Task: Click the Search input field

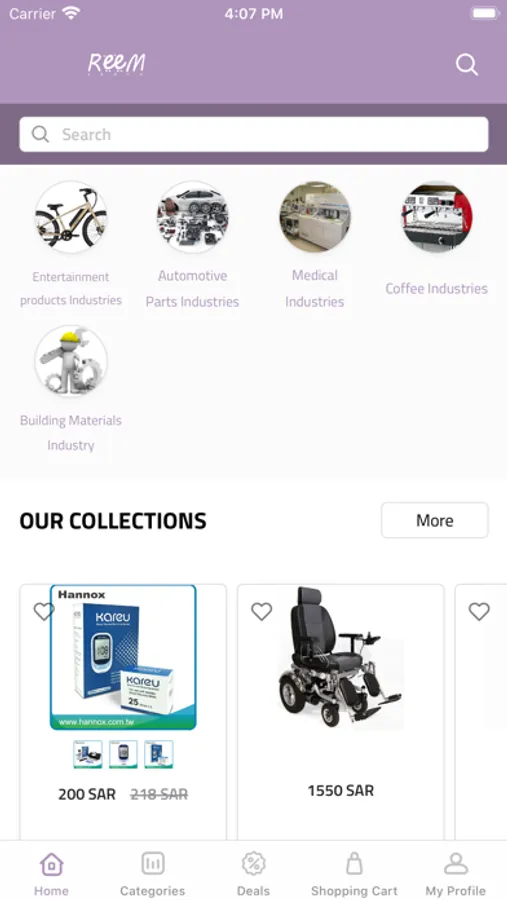Action: point(254,134)
